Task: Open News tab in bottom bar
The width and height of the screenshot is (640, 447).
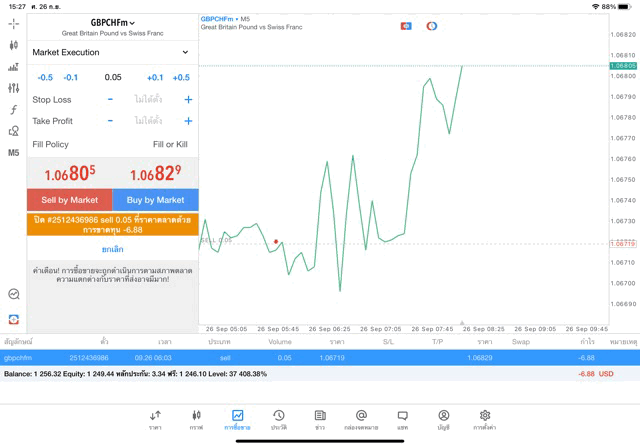Action: tap(320, 419)
